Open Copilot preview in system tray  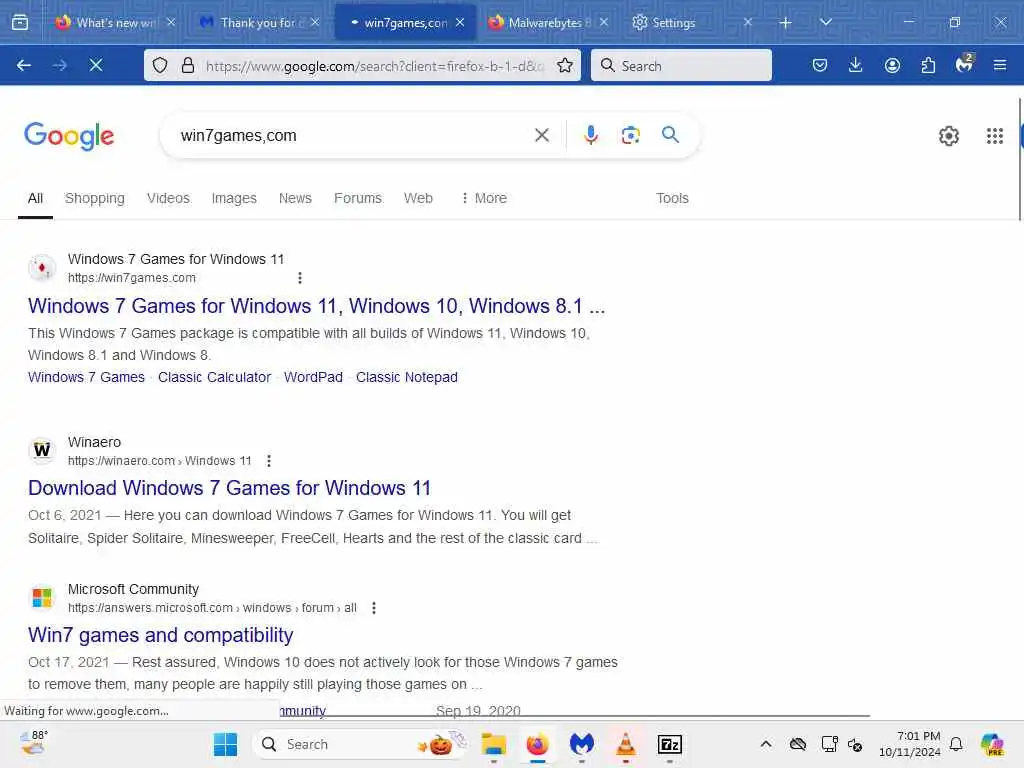[x=992, y=744]
